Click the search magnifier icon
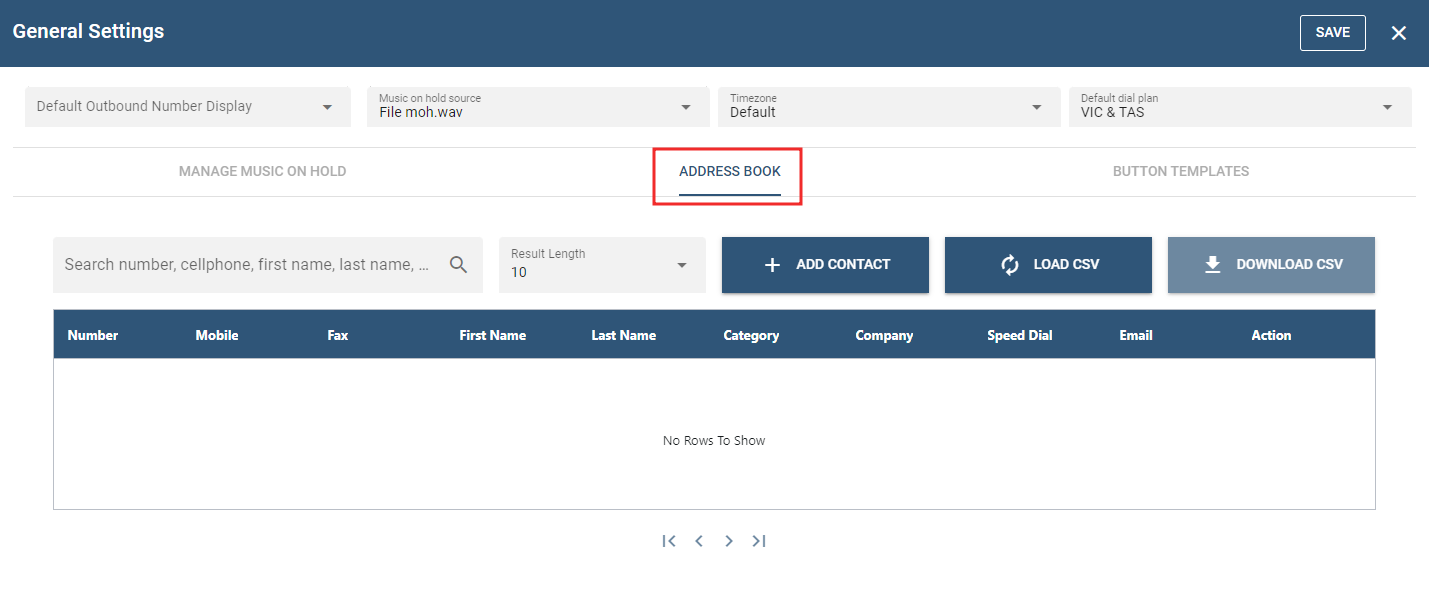This screenshot has width=1429, height=593. [458, 265]
